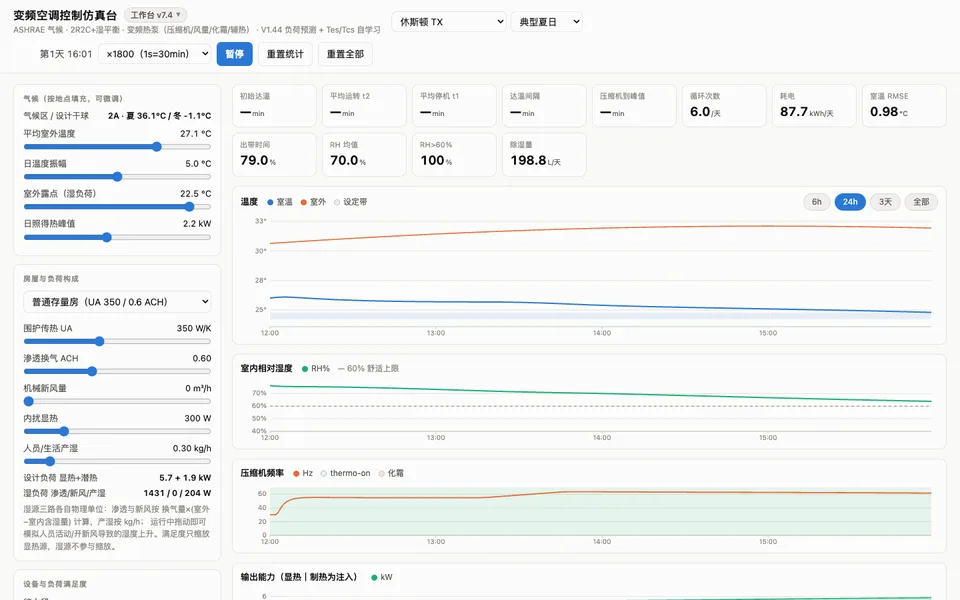The image size is (960, 600).
Task: Click the 重置全部 button
Action: tap(345, 54)
